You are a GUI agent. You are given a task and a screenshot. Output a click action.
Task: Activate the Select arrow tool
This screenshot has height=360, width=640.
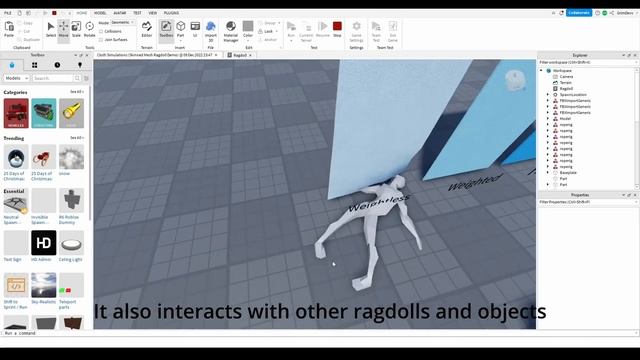click(x=51, y=30)
